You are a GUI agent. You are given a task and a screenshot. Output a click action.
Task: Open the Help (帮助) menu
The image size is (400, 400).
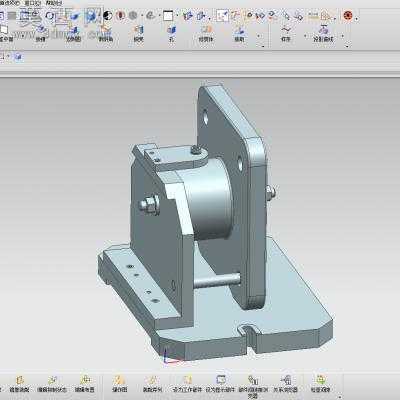pyautogui.click(x=53, y=3)
